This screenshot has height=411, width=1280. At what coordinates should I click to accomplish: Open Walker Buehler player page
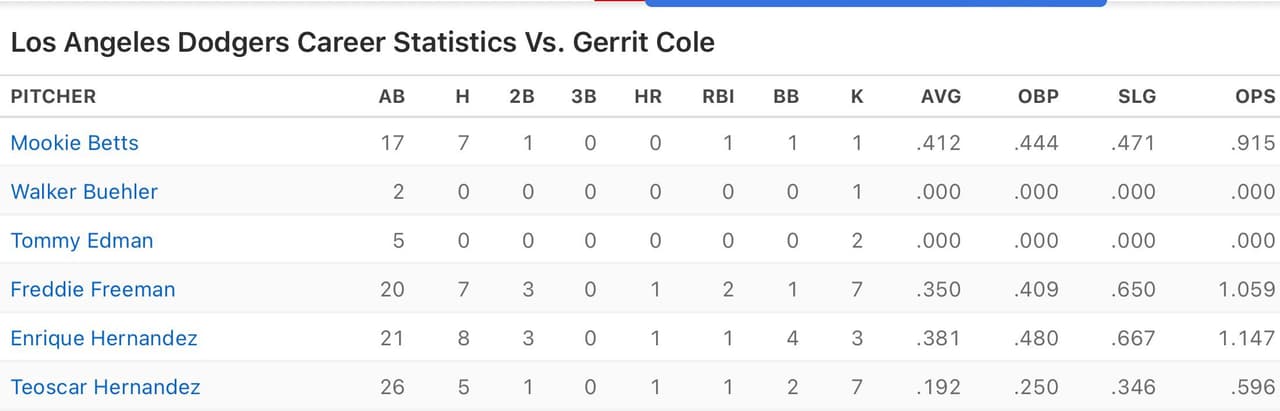[84, 192]
